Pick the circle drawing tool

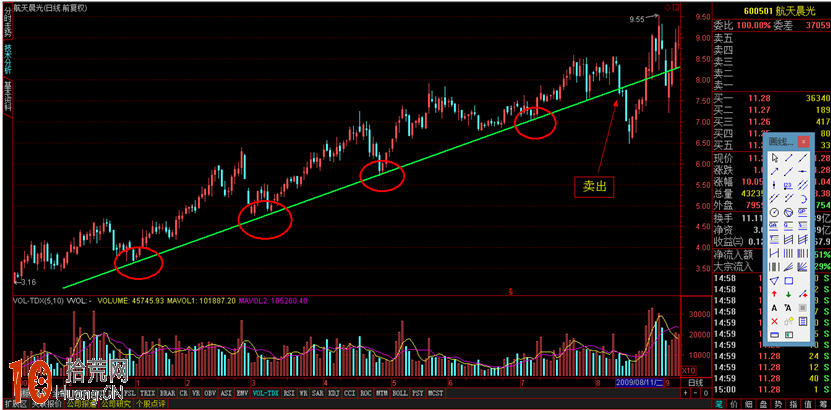(774, 212)
